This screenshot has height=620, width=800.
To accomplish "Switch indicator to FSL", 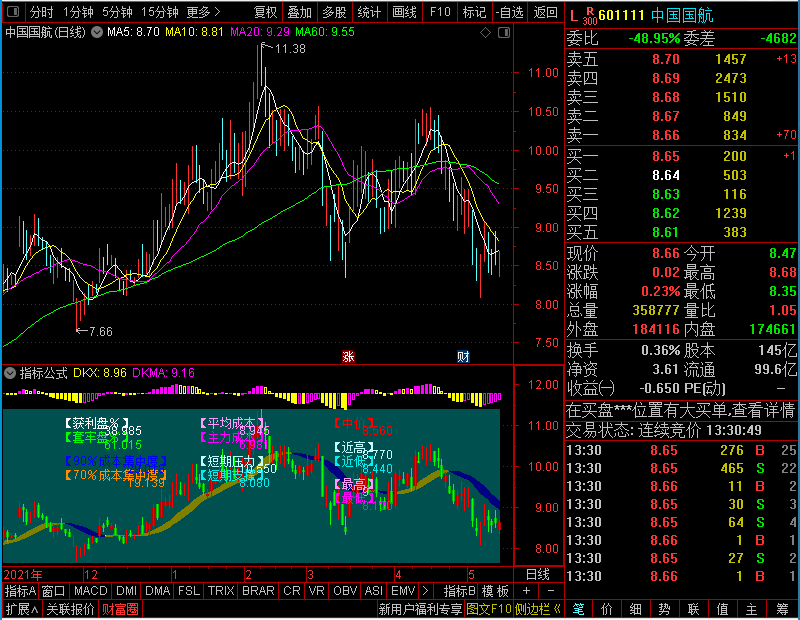I will [x=189, y=591].
